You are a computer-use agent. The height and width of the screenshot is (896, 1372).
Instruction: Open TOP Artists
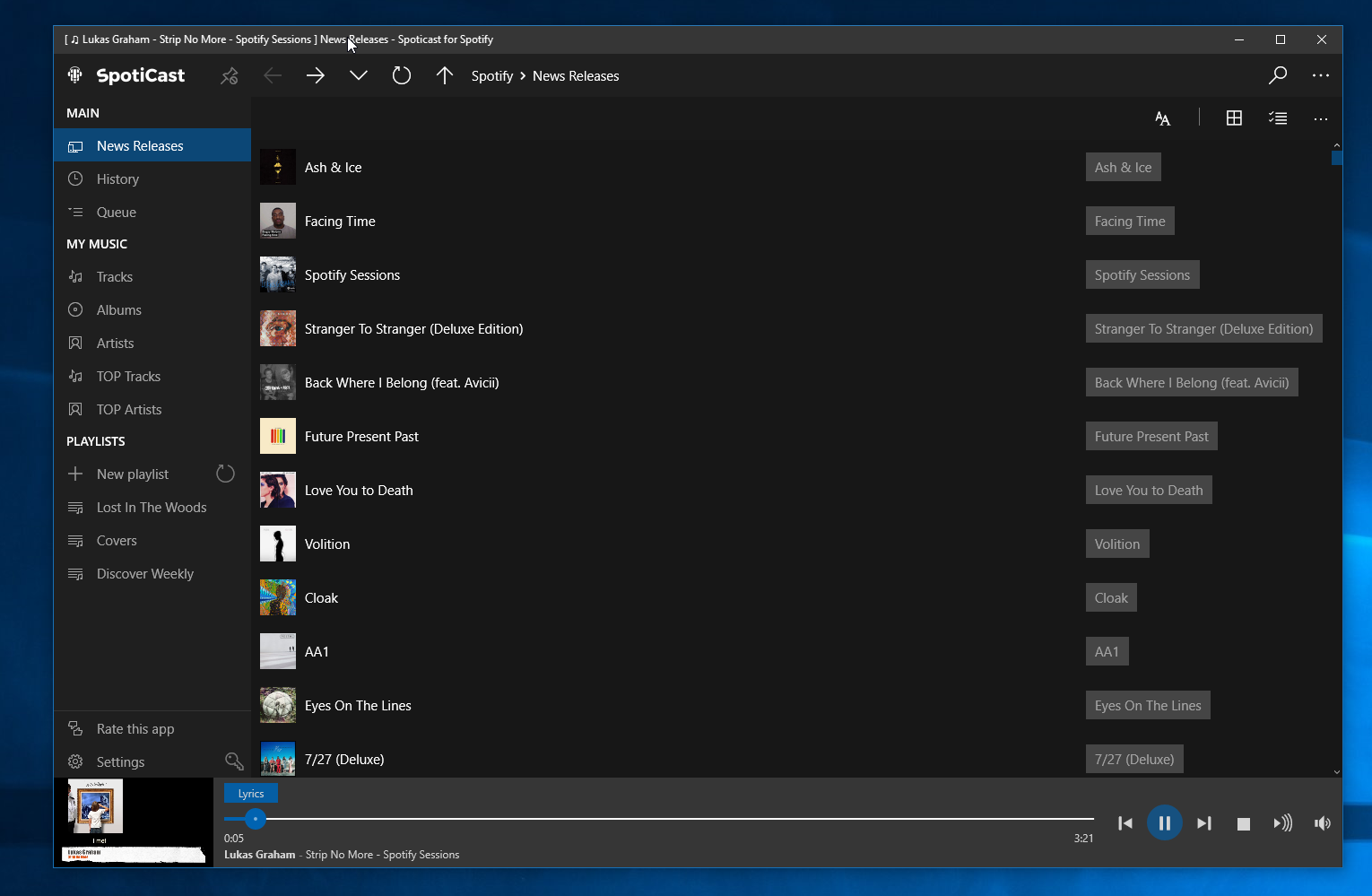(152, 409)
